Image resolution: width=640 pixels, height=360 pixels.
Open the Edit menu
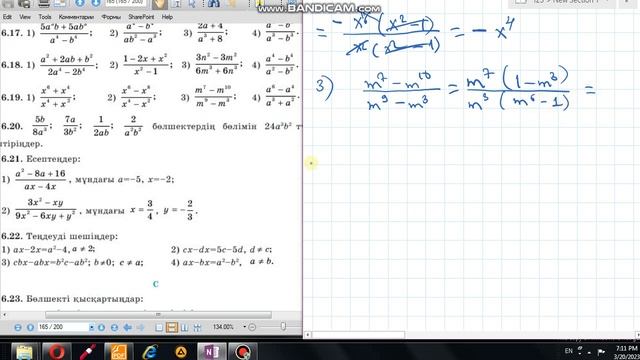coord(7,17)
